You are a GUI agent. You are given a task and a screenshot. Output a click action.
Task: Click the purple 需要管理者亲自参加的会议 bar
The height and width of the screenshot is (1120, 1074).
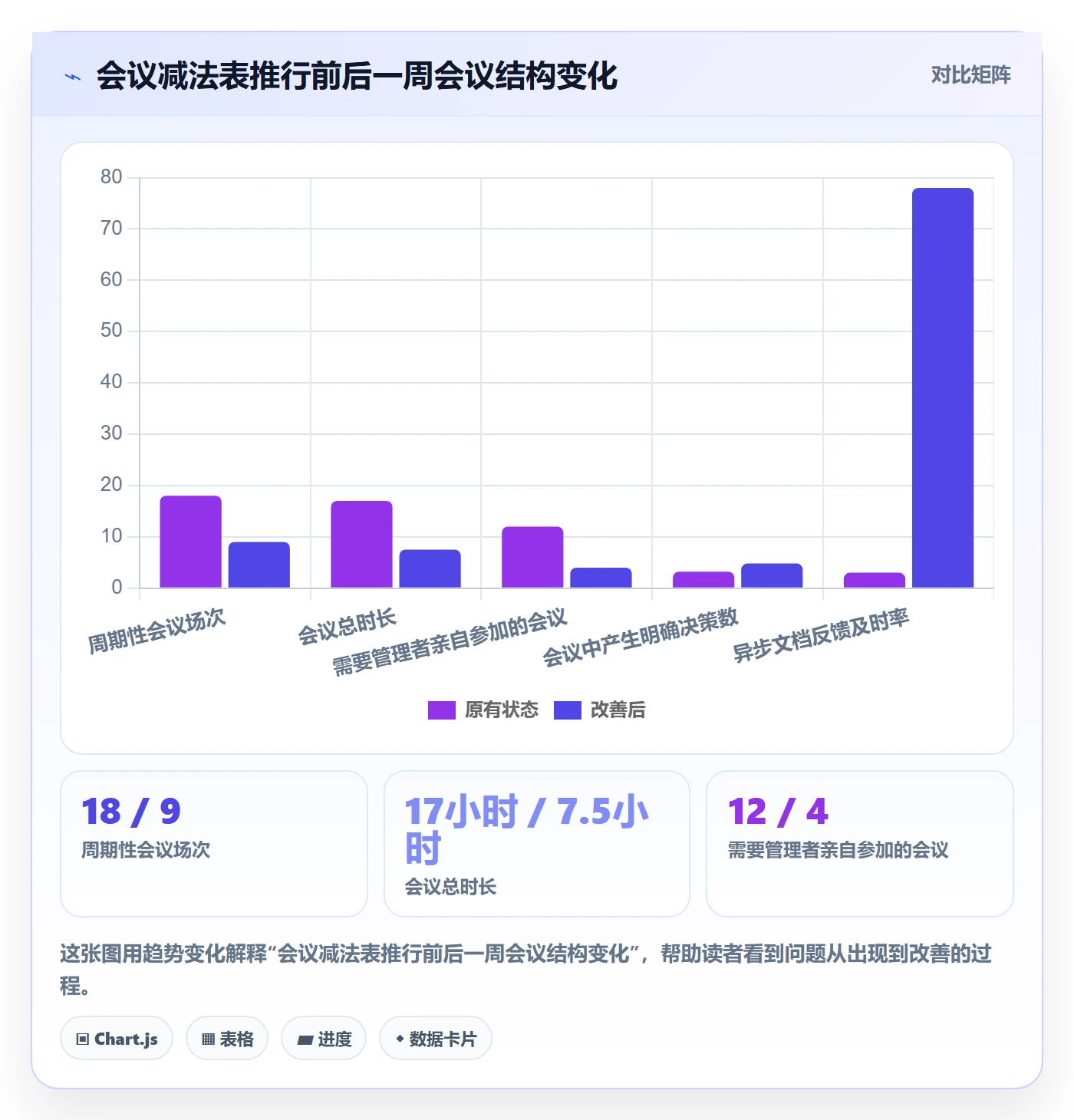pos(532,558)
